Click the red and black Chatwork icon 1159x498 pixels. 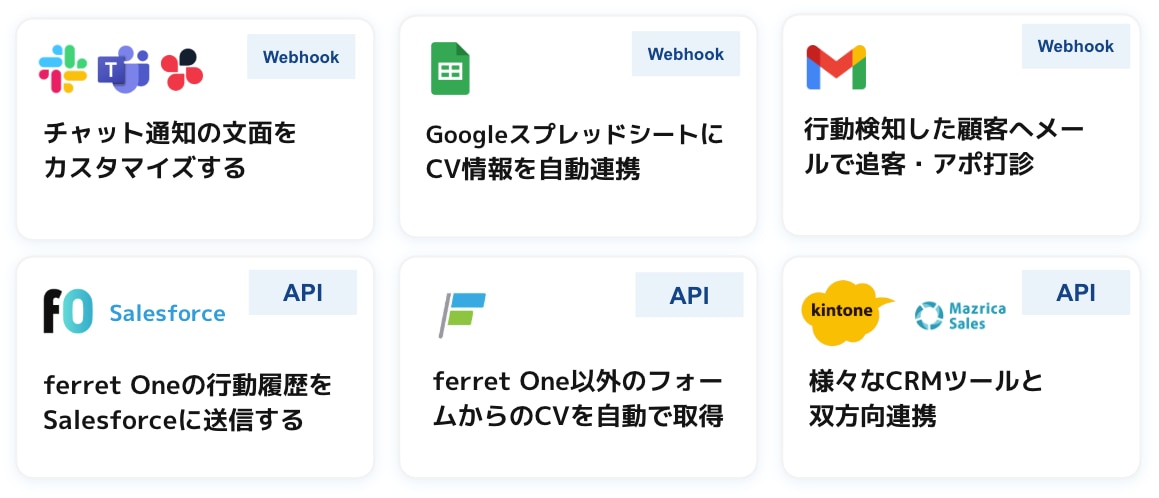[x=182, y=69]
